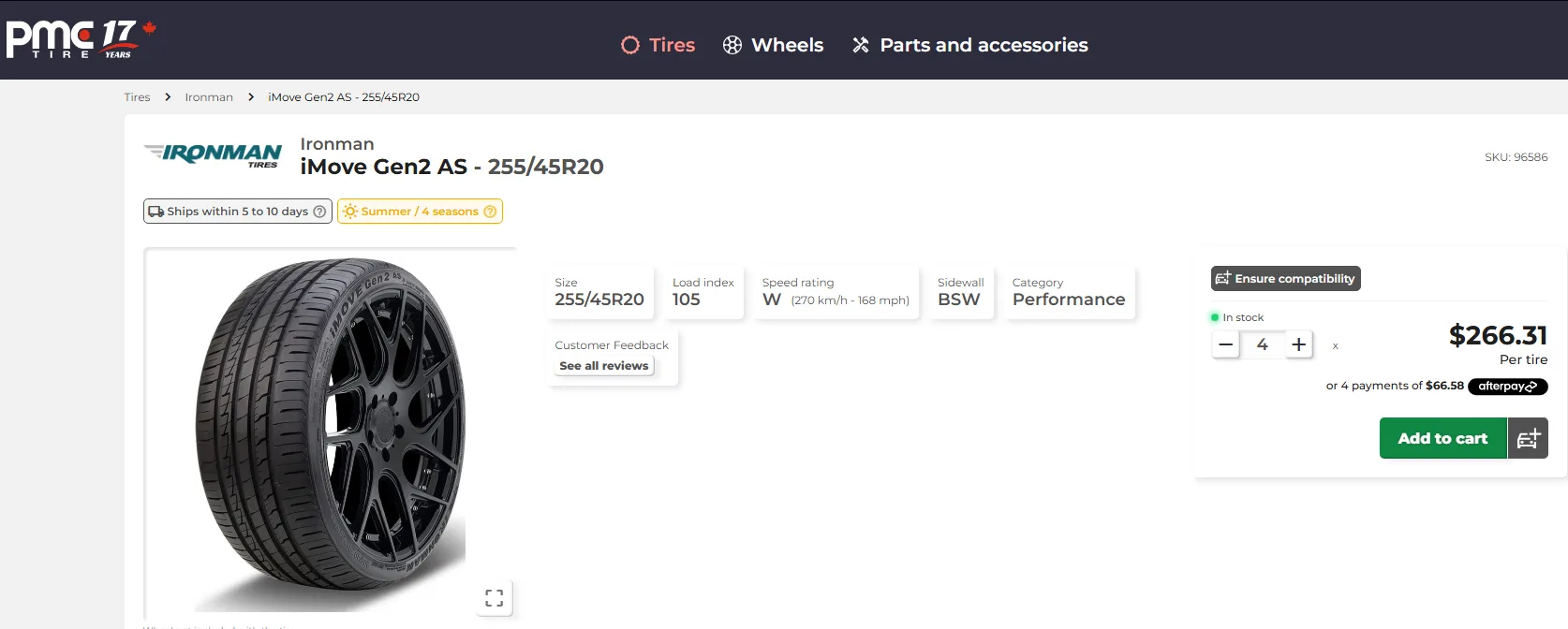
Task: See all customer reviews
Action: click(x=603, y=366)
